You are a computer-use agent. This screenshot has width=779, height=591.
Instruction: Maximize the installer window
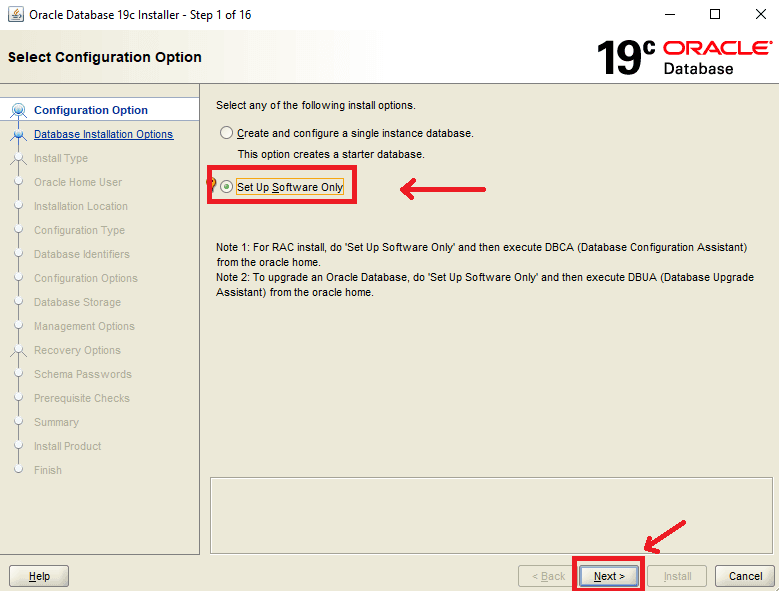point(715,15)
